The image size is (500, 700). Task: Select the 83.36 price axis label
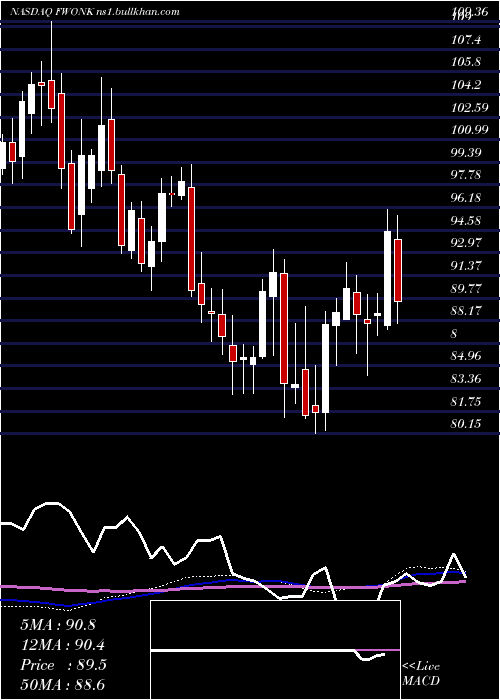tap(467, 379)
